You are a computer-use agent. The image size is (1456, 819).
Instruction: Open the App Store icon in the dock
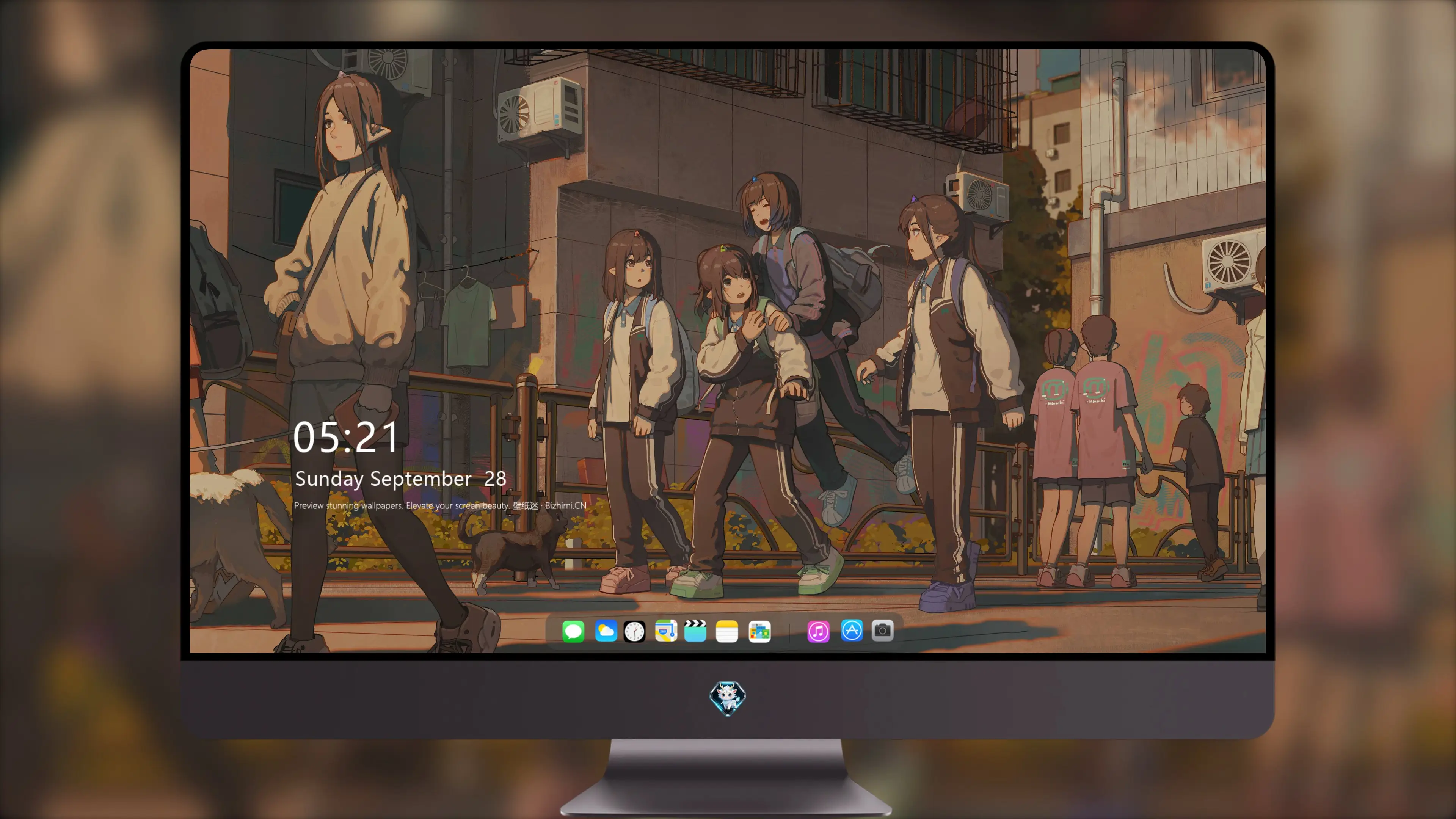pyautogui.click(x=852, y=630)
